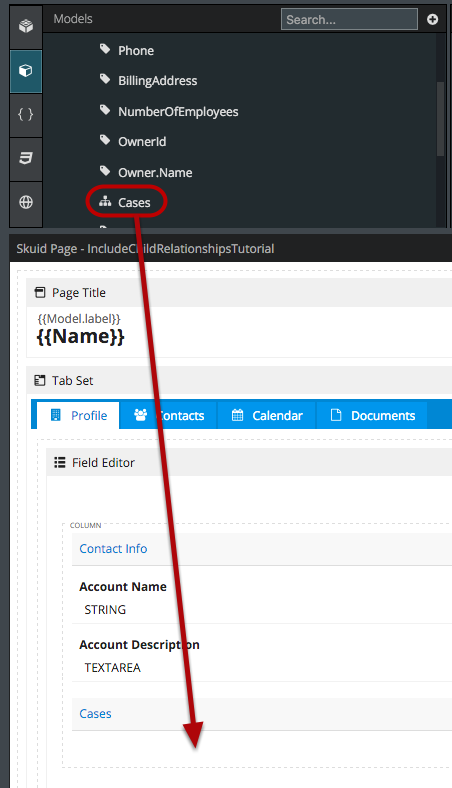This screenshot has height=788, width=452.
Task: Open the CSS resources icon in sidebar
Action: coord(26,158)
